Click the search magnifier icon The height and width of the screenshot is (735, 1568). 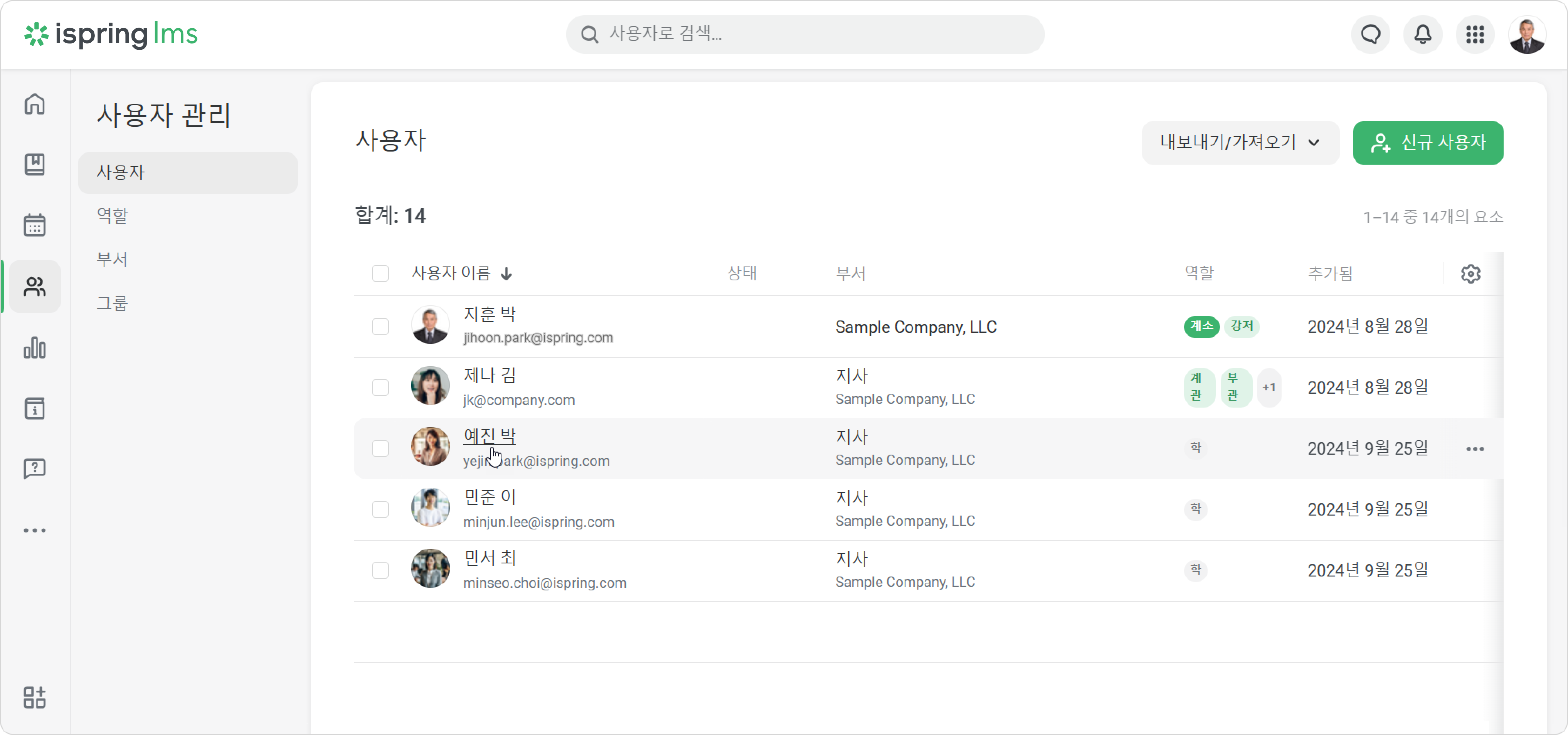pos(589,34)
